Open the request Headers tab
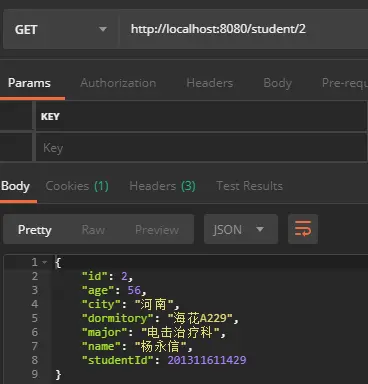The image size is (368, 384). click(210, 83)
